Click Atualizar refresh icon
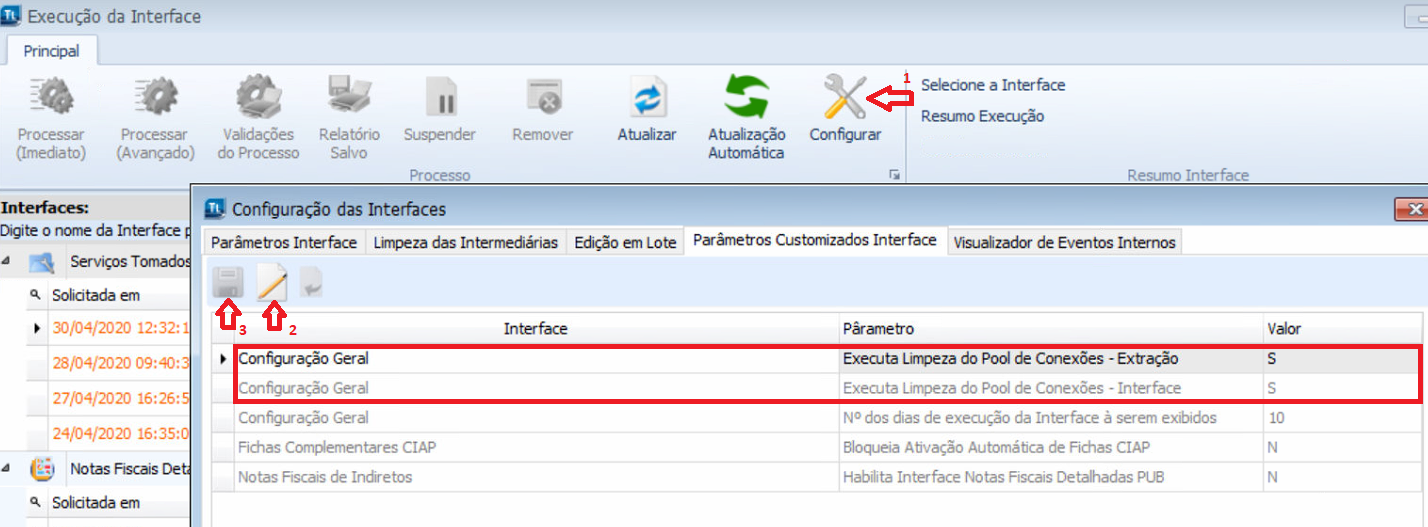 point(648,100)
